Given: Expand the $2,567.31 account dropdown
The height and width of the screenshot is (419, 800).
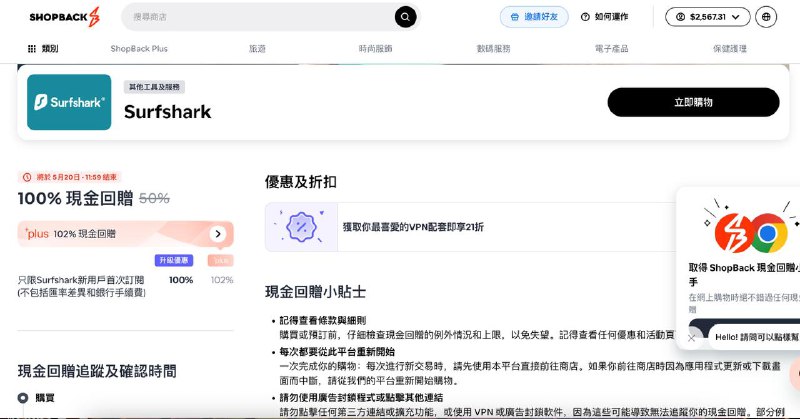Looking at the screenshot, I should [708, 17].
